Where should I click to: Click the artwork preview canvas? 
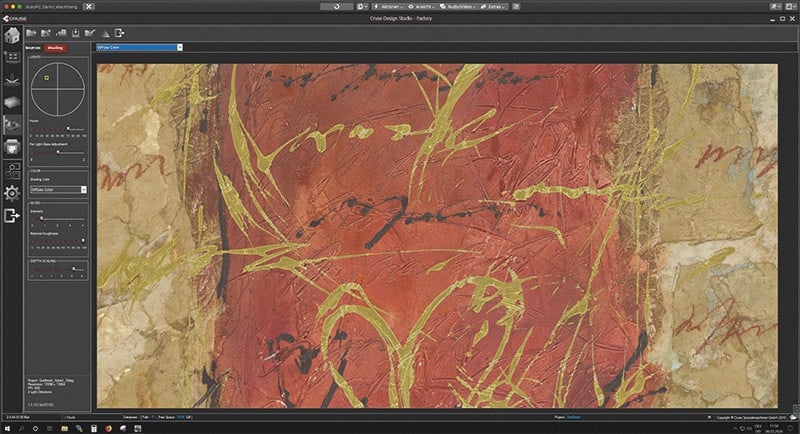(437, 236)
